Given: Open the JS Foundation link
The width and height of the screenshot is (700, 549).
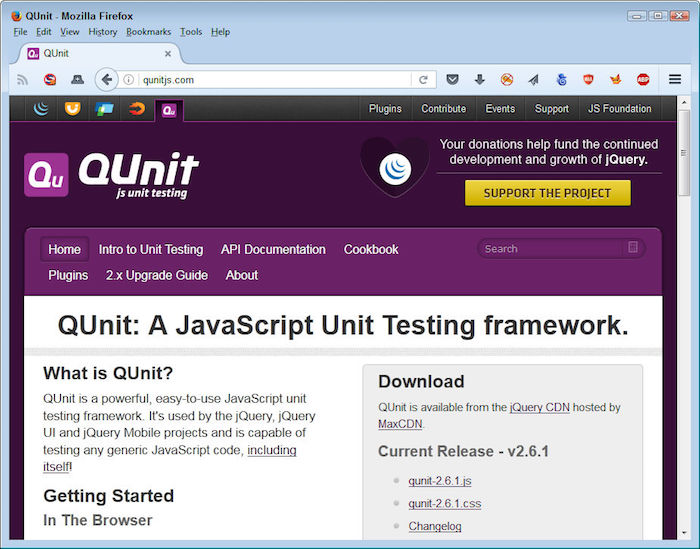Looking at the screenshot, I should click(x=620, y=108).
